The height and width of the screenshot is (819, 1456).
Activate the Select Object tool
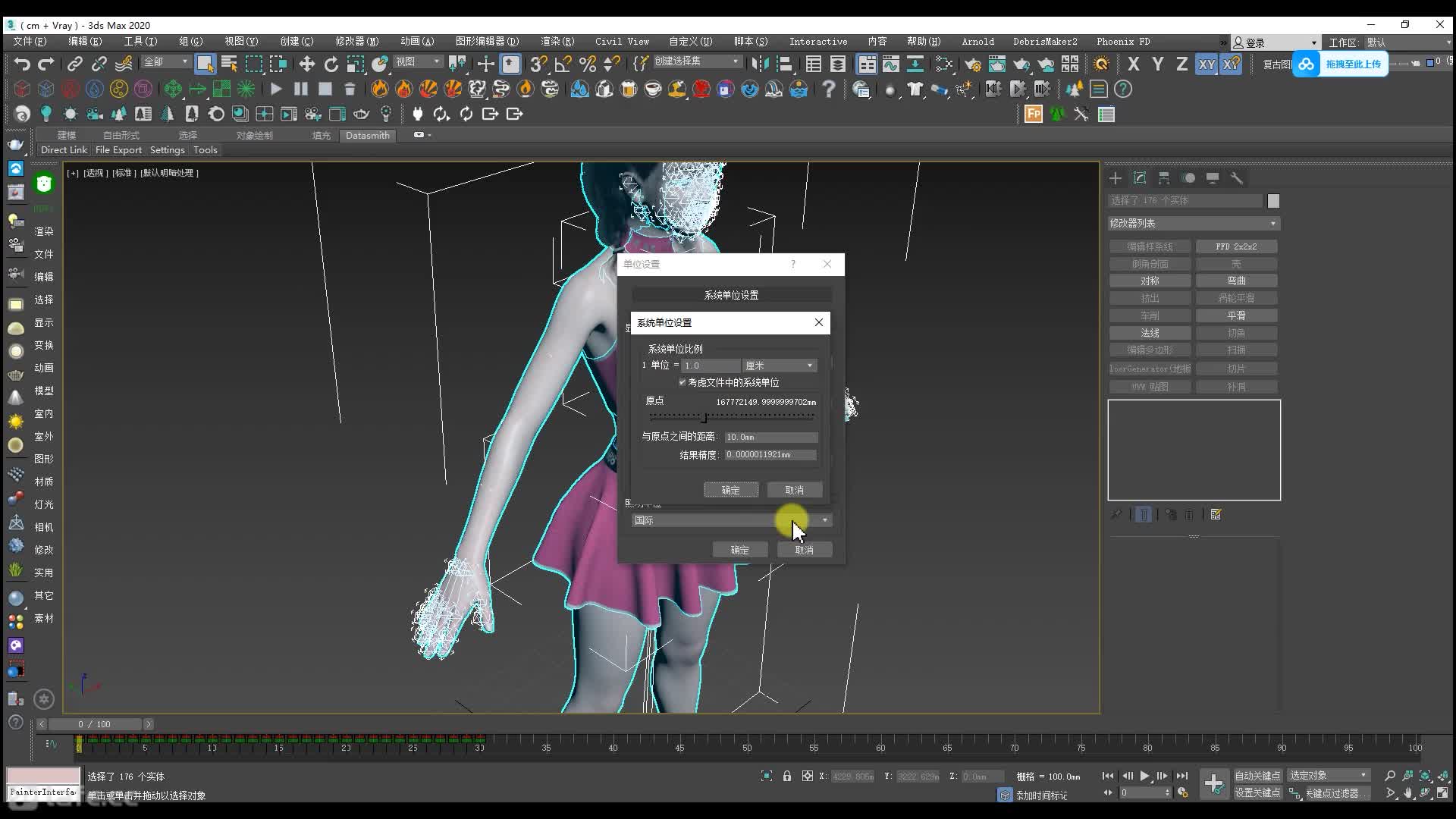pyautogui.click(x=205, y=64)
